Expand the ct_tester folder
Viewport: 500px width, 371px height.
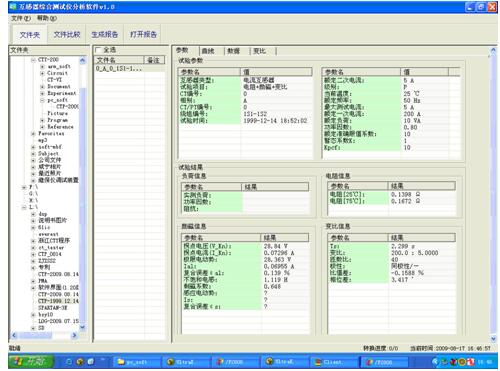click(33, 248)
